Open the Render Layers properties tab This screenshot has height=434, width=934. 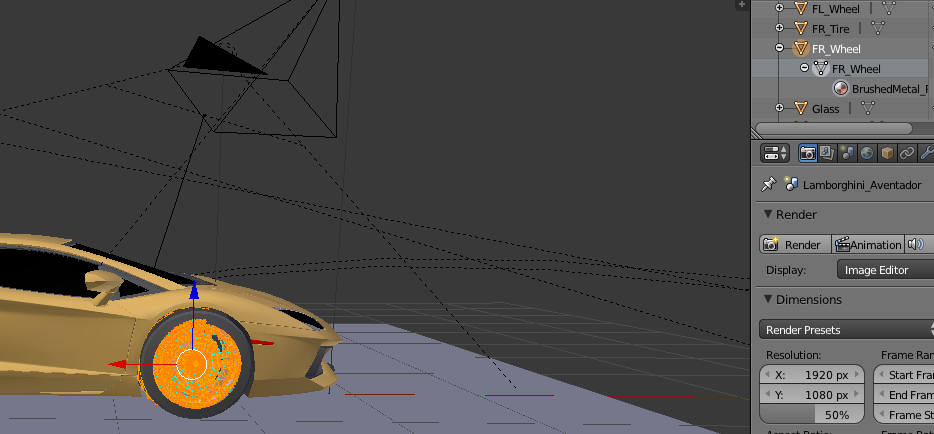(x=827, y=153)
